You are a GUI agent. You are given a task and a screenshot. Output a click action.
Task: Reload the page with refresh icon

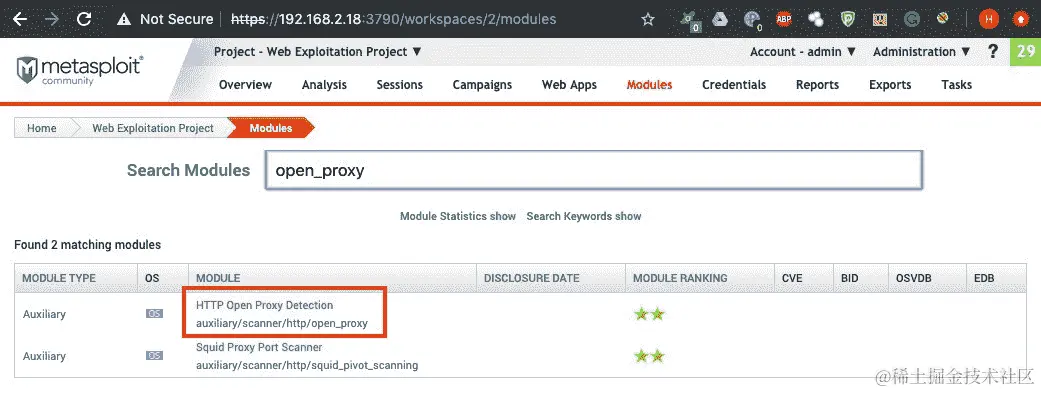click(x=84, y=19)
